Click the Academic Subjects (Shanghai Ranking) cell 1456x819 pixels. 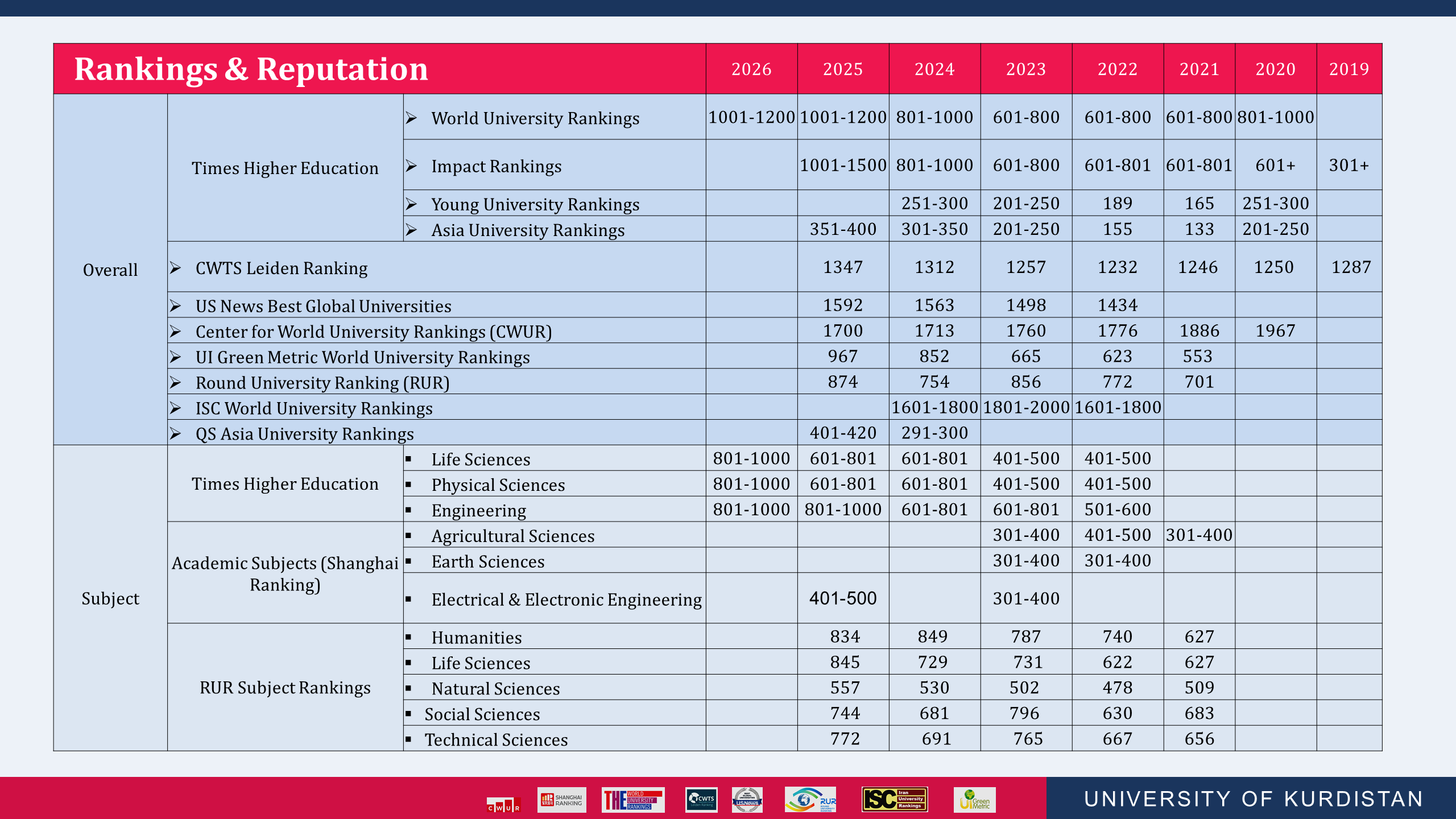click(x=285, y=573)
